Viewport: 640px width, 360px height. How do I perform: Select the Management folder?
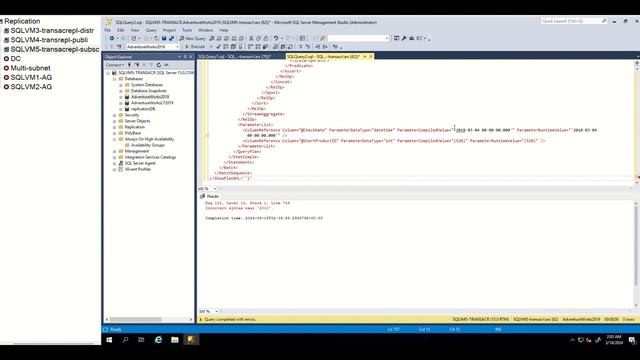pos(137,151)
